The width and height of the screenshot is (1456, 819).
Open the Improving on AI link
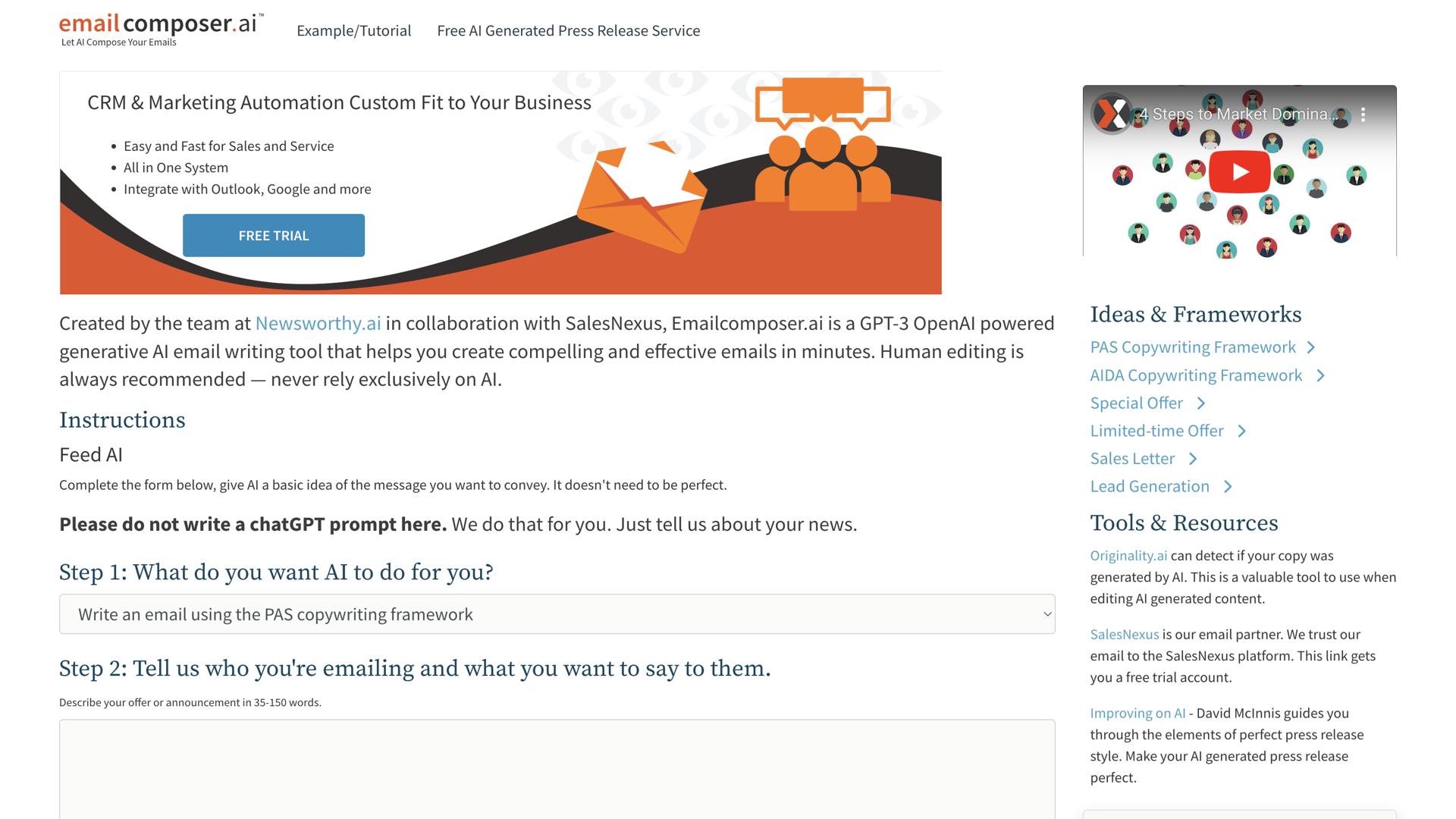click(x=1137, y=713)
